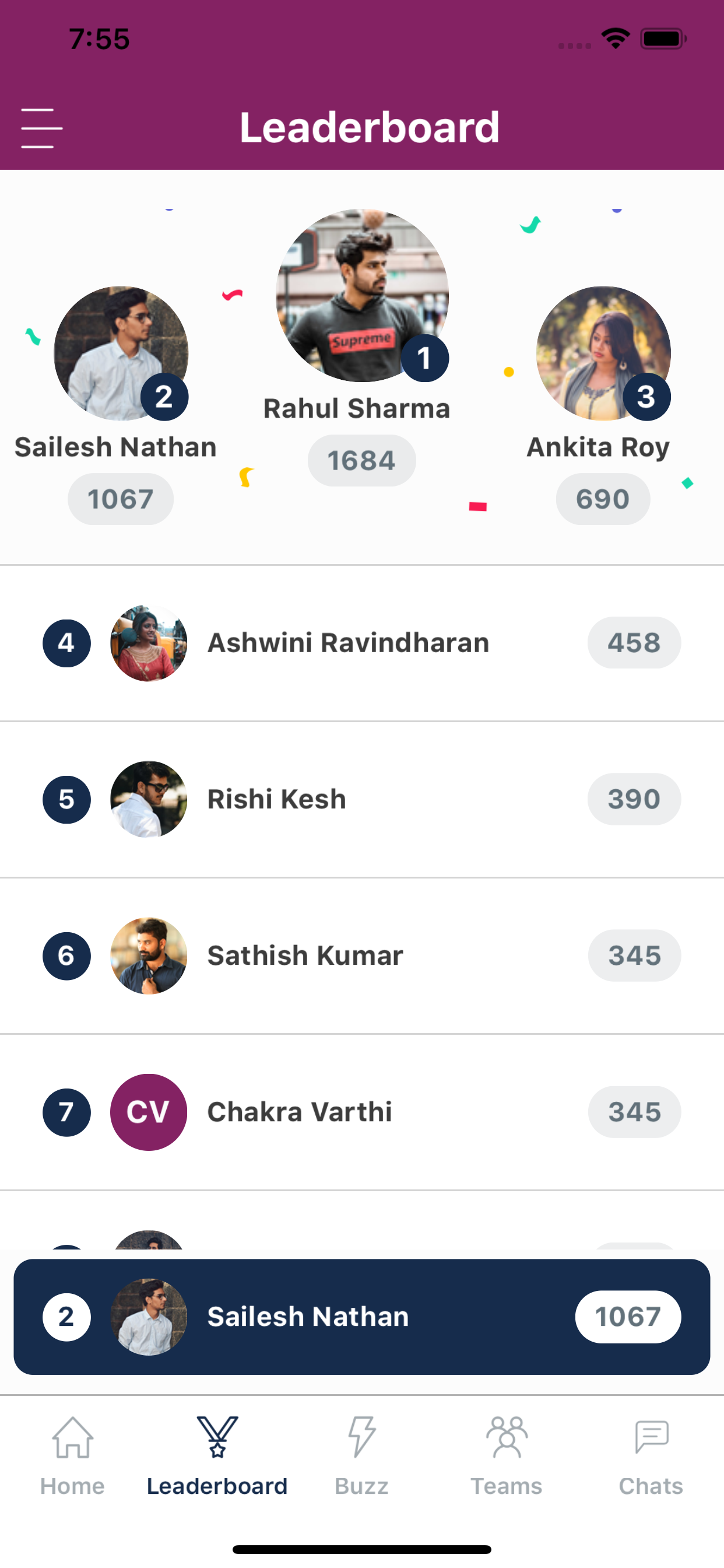Select the Ashwini Ravindharan row
Screen dimensions: 724x1568
(x=362, y=643)
